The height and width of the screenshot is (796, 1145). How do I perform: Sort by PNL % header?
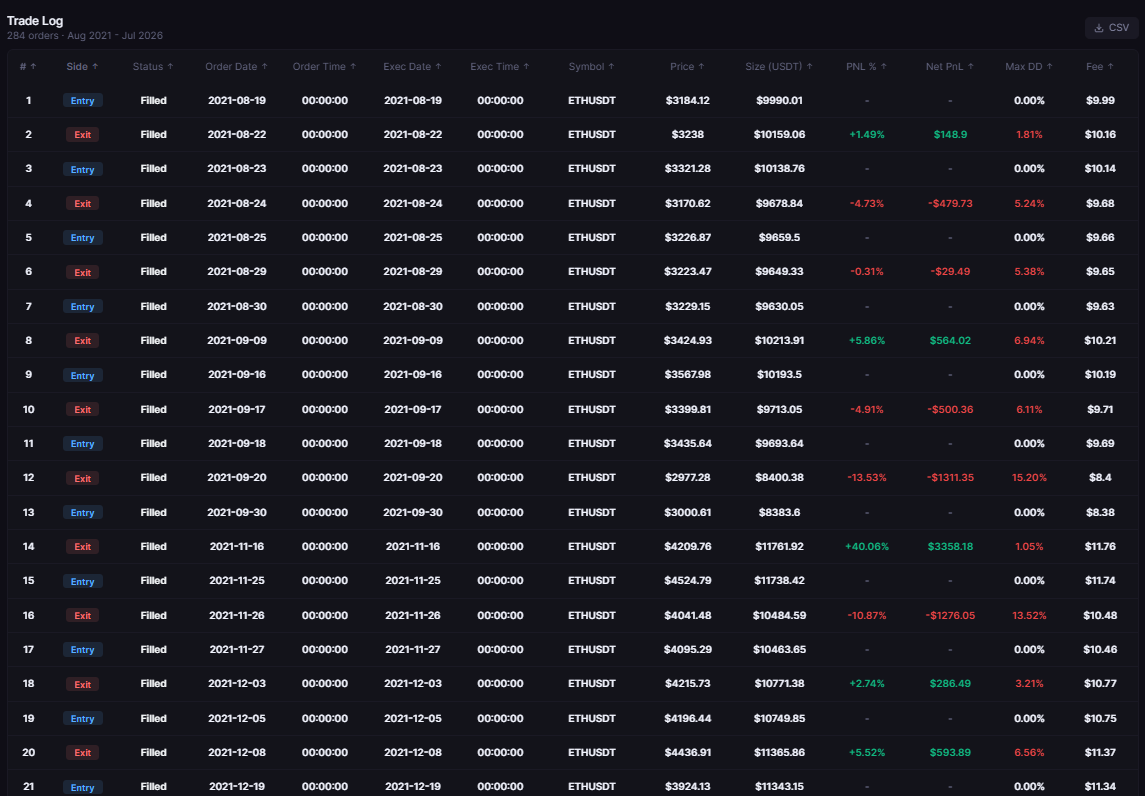pos(866,66)
